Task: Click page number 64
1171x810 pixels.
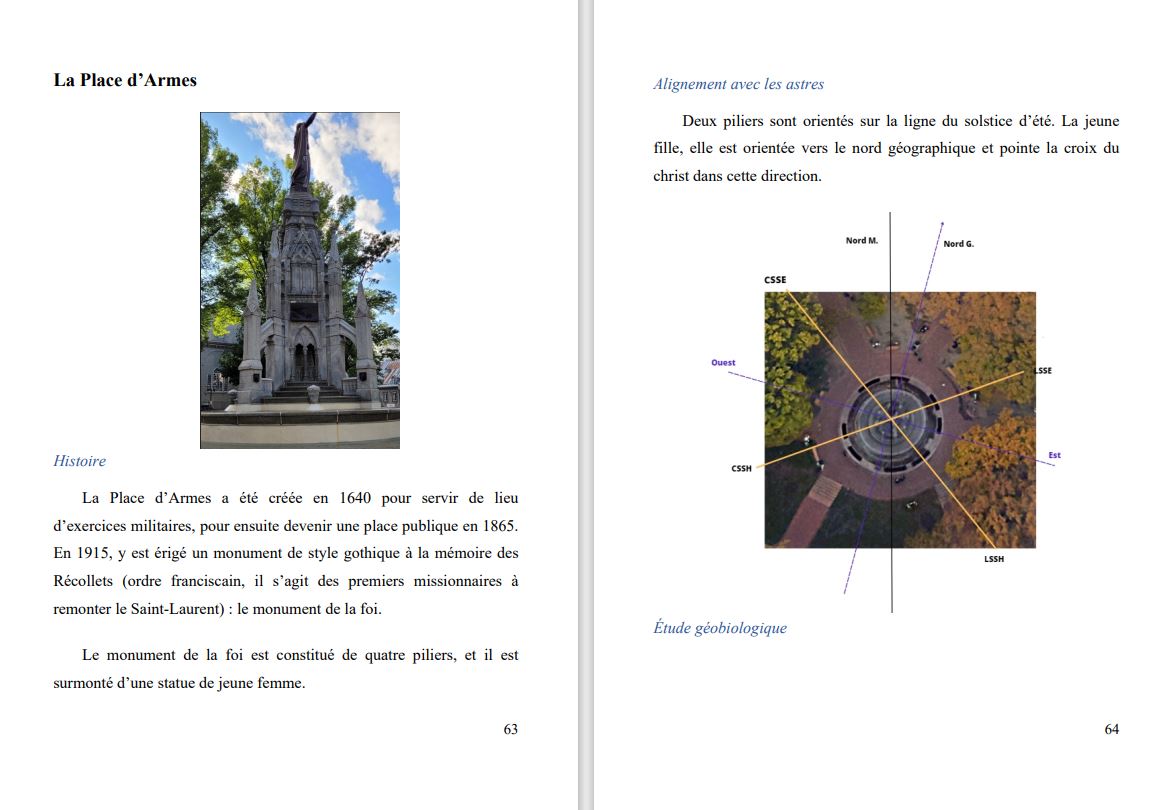Action: (x=1111, y=729)
